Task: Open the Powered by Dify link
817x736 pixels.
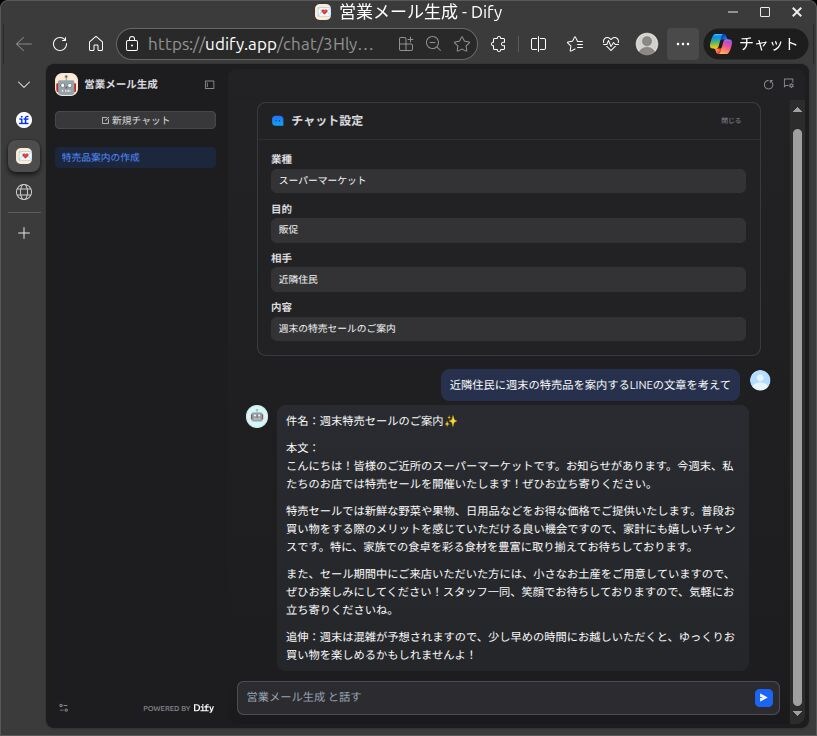Action: [179, 708]
